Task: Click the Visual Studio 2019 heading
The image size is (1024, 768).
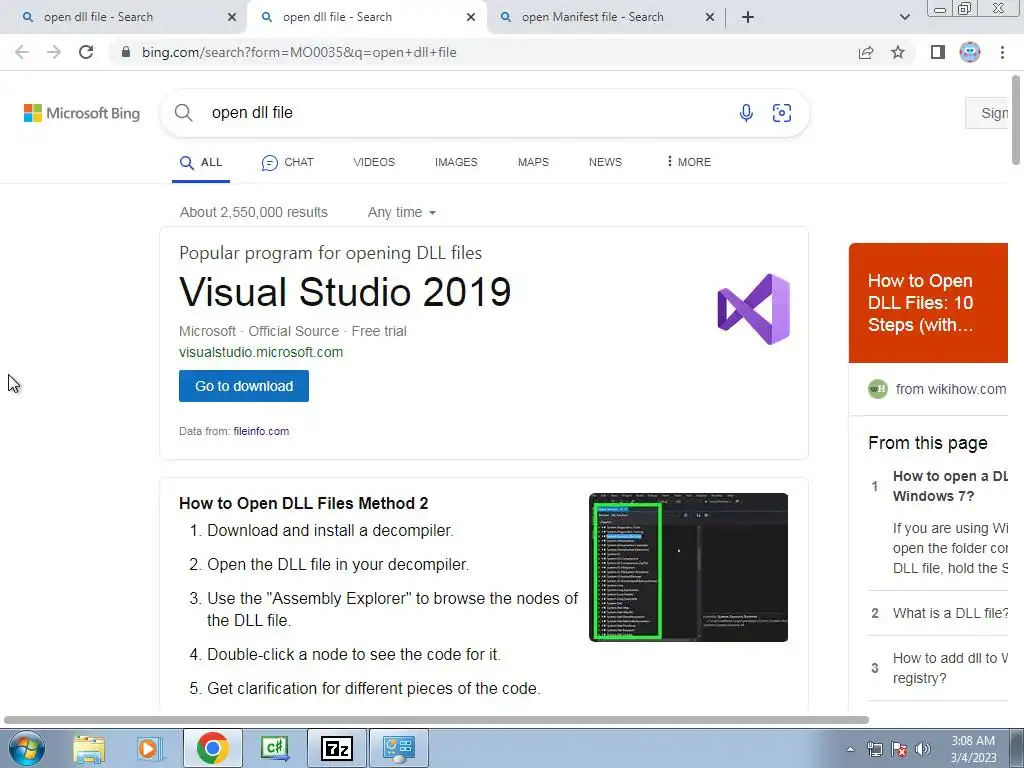Action: coord(345,292)
